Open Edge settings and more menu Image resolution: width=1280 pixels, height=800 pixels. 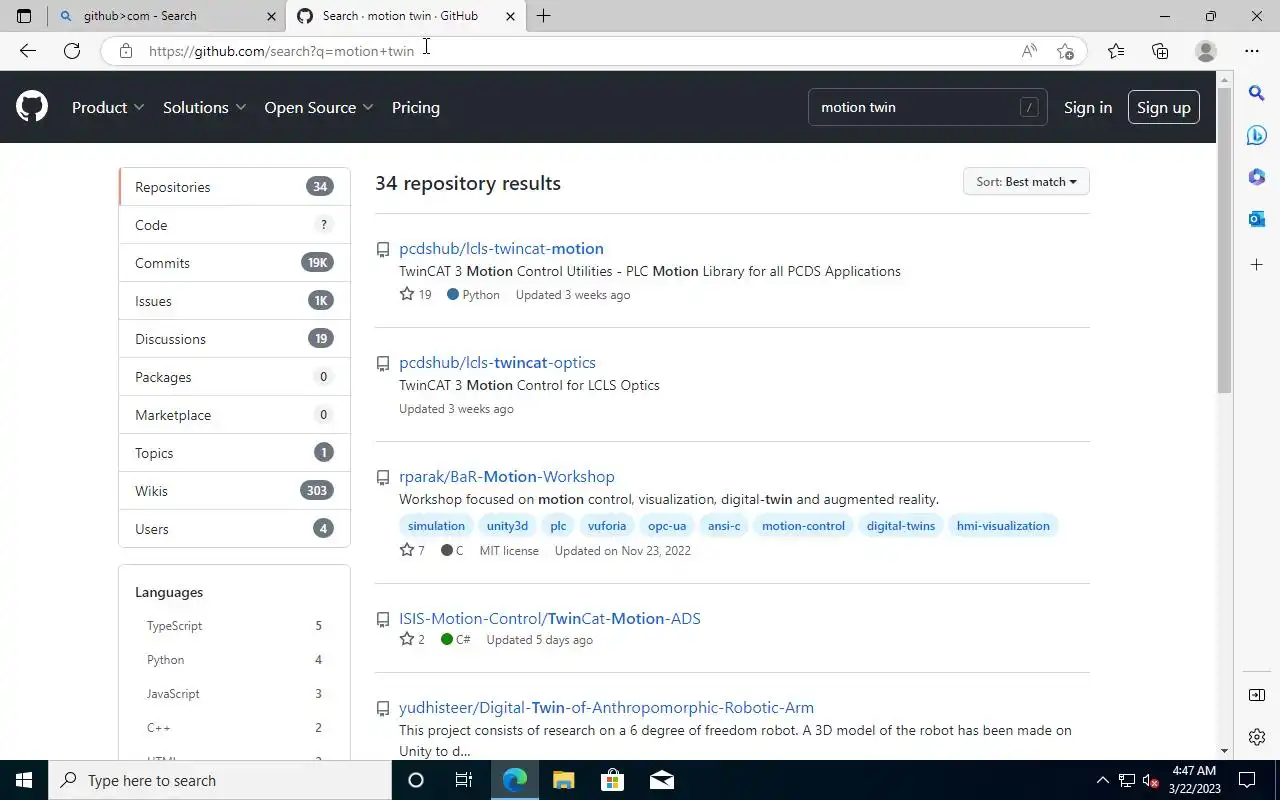pos(1252,51)
